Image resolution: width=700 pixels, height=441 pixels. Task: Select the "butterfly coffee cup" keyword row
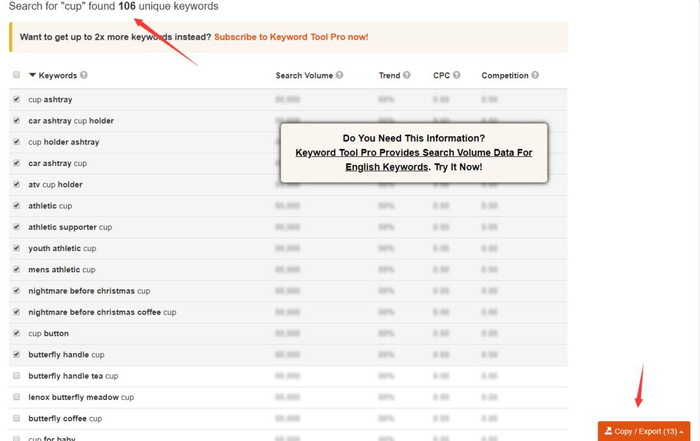pos(288,418)
